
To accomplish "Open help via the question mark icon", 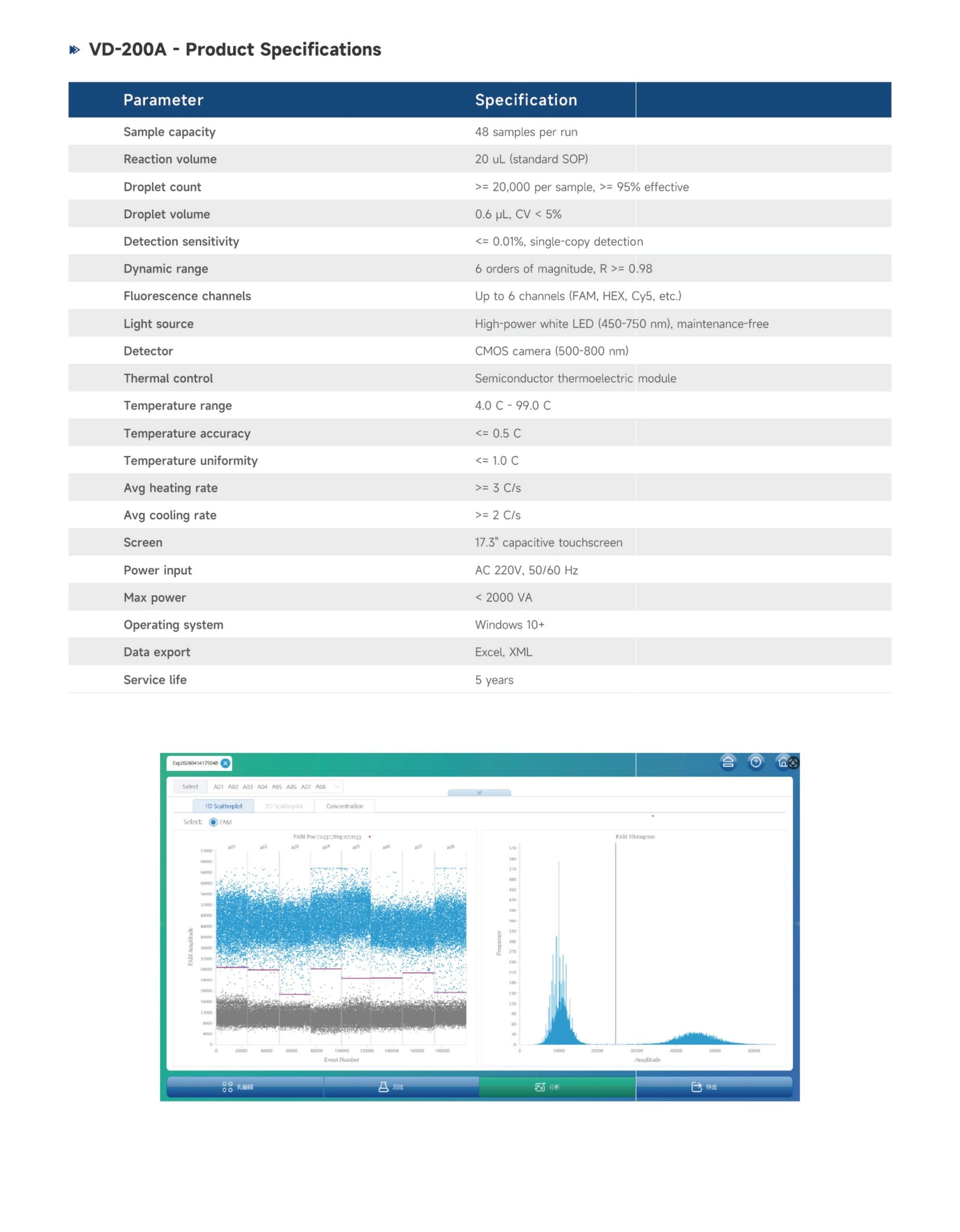I will [x=755, y=762].
